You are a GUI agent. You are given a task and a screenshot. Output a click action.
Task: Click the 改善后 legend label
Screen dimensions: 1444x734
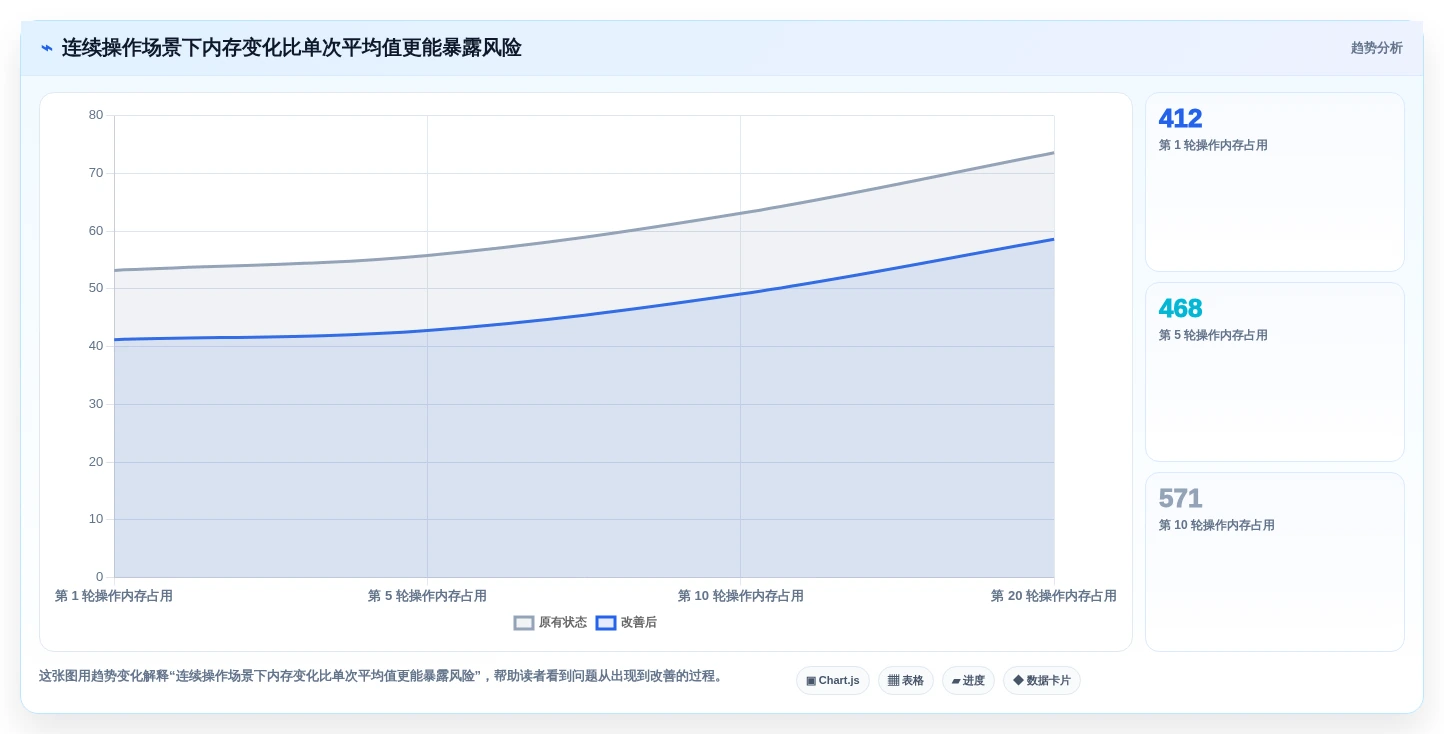point(639,623)
